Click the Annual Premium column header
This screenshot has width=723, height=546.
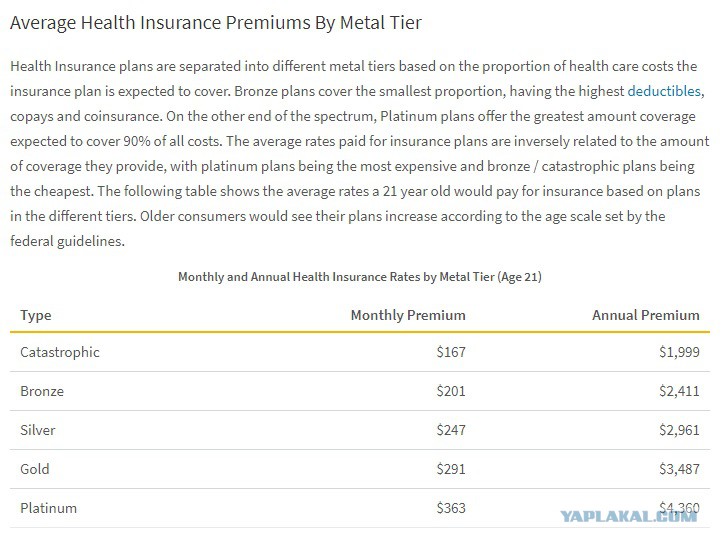coord(646,315)
